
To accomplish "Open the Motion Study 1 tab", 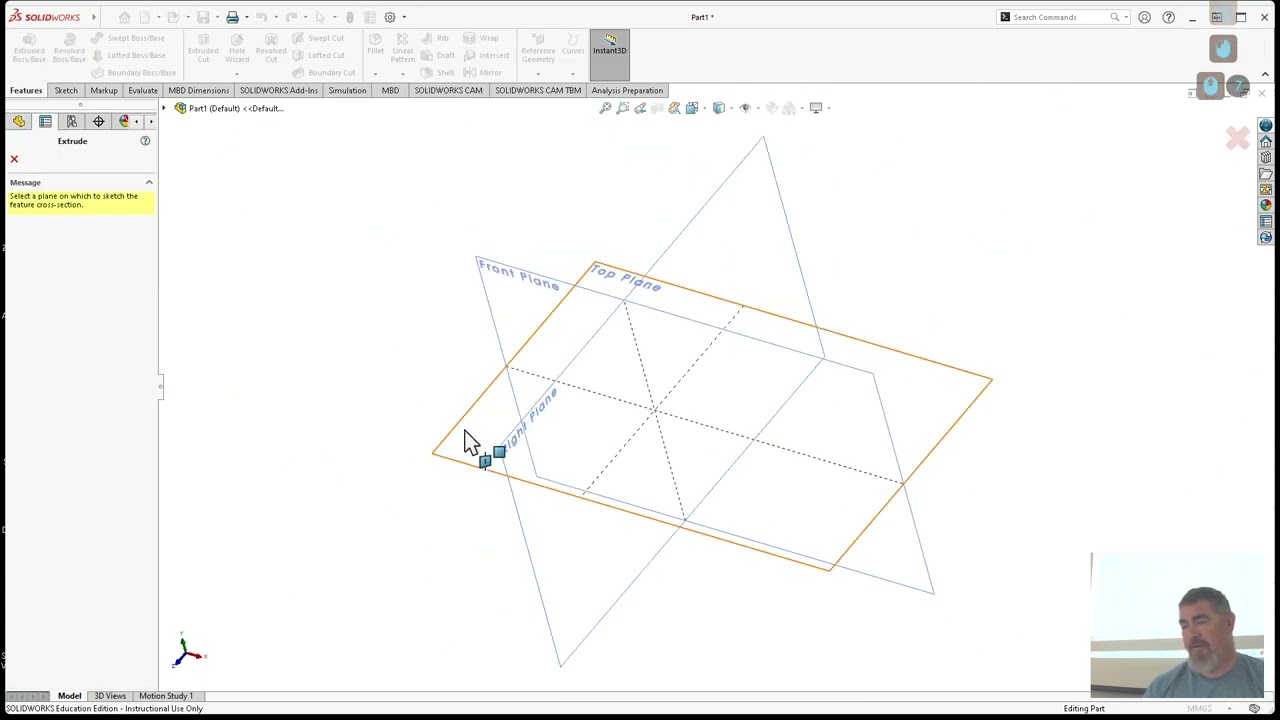I will (166, 696).
